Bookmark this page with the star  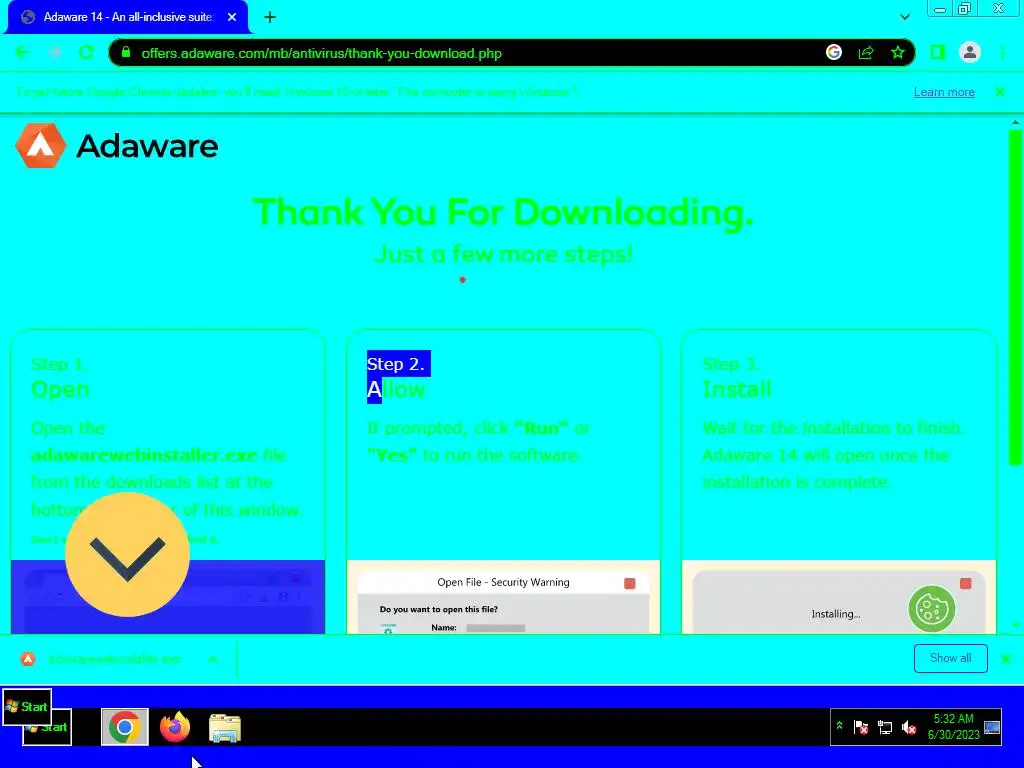click(898, 52)
